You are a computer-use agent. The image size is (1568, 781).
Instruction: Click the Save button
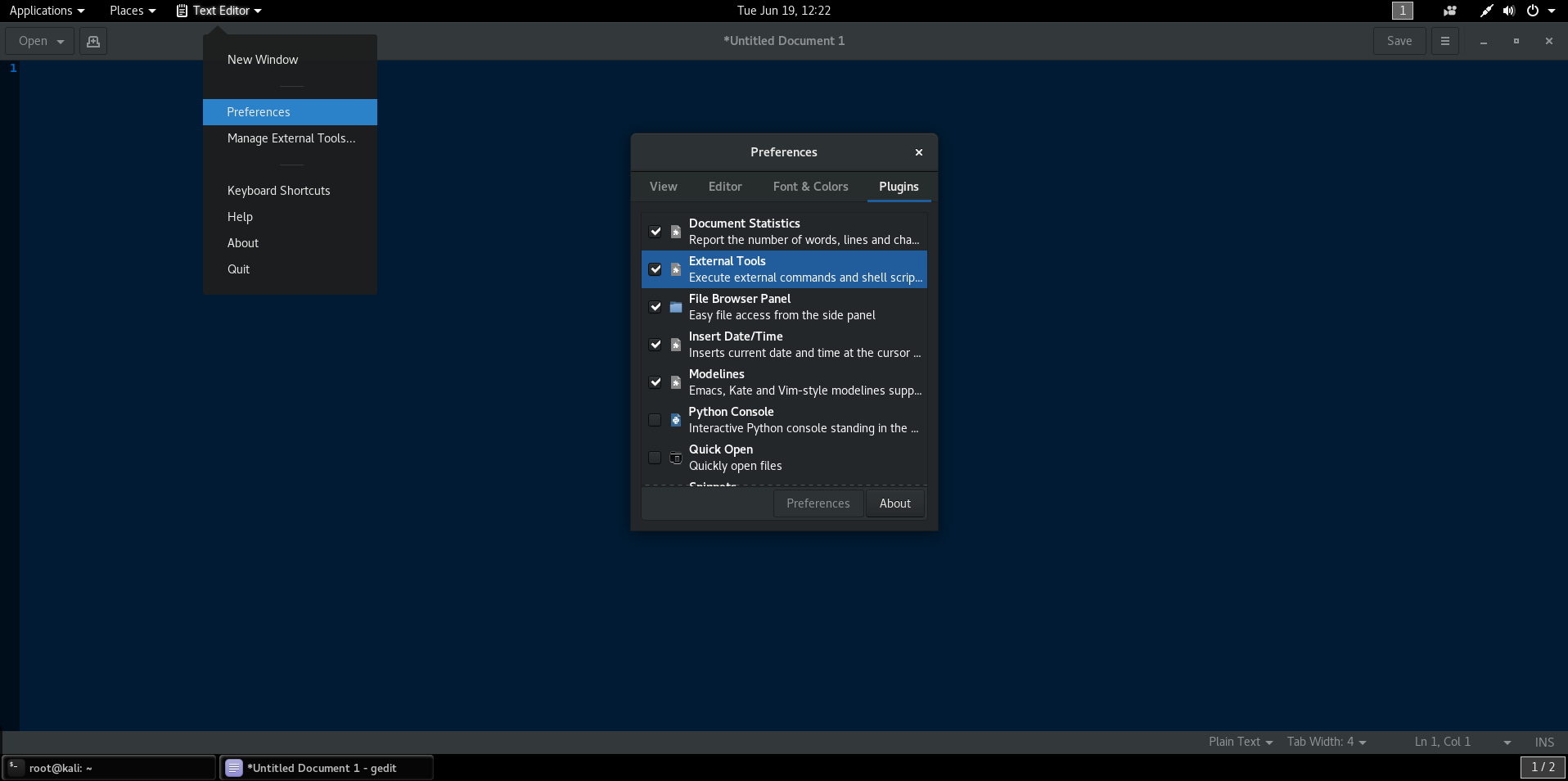tap(1399, 41)
